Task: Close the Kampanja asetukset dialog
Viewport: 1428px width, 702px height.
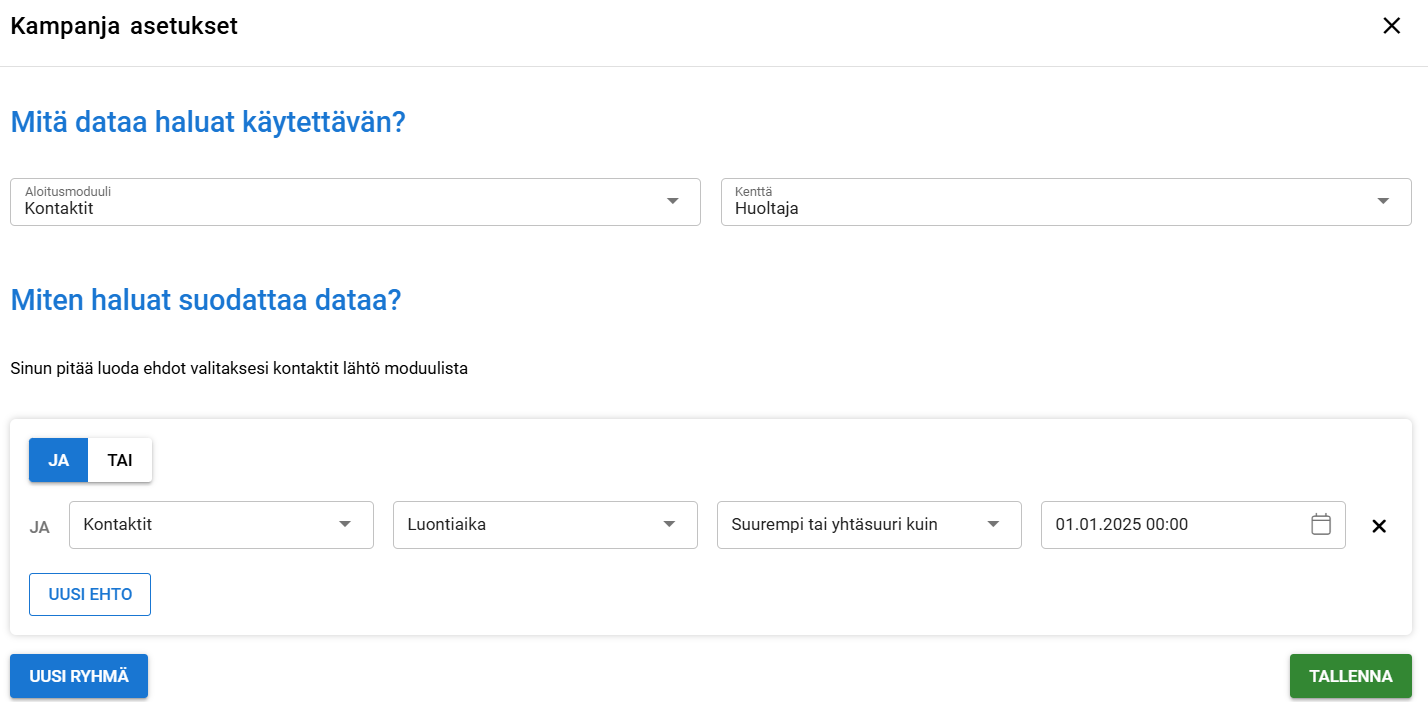Action: pyautogui.click(x=1391, y=27)
